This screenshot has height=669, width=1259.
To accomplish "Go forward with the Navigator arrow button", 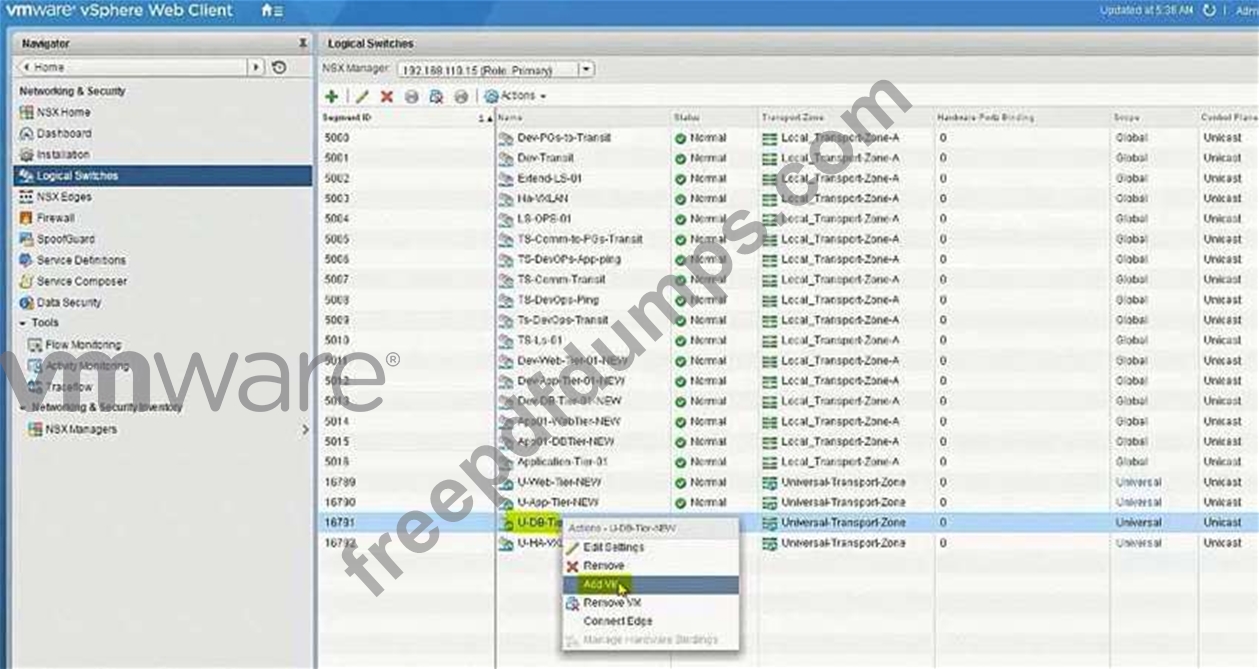I will pos(257,67).
